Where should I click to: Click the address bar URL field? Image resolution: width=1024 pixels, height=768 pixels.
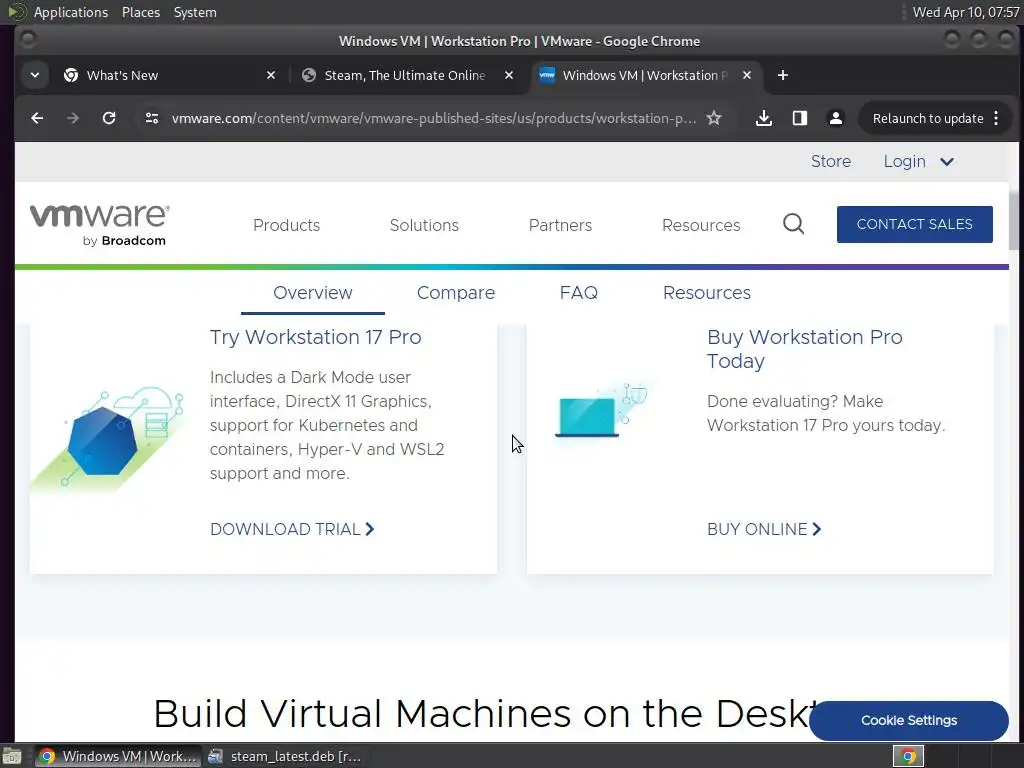tap(434, 118)
